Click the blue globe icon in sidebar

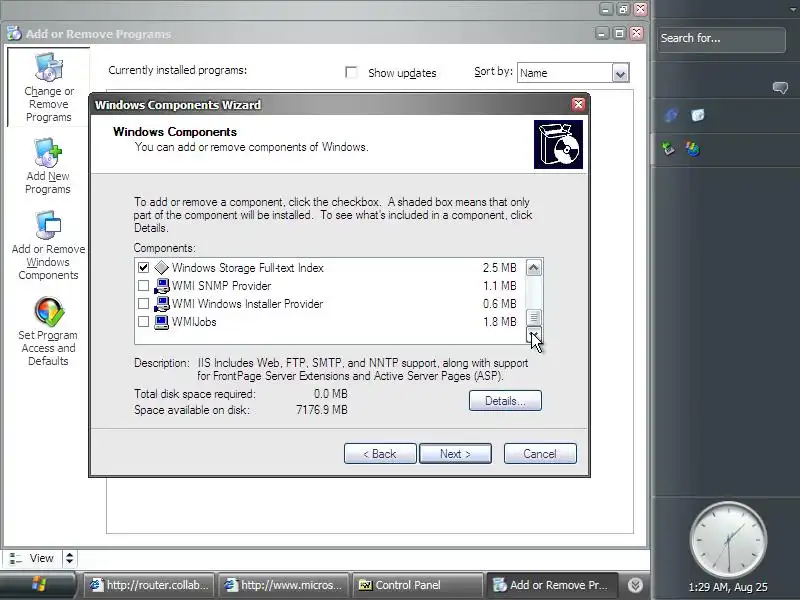pyautogui.click(x=671, y=116)
